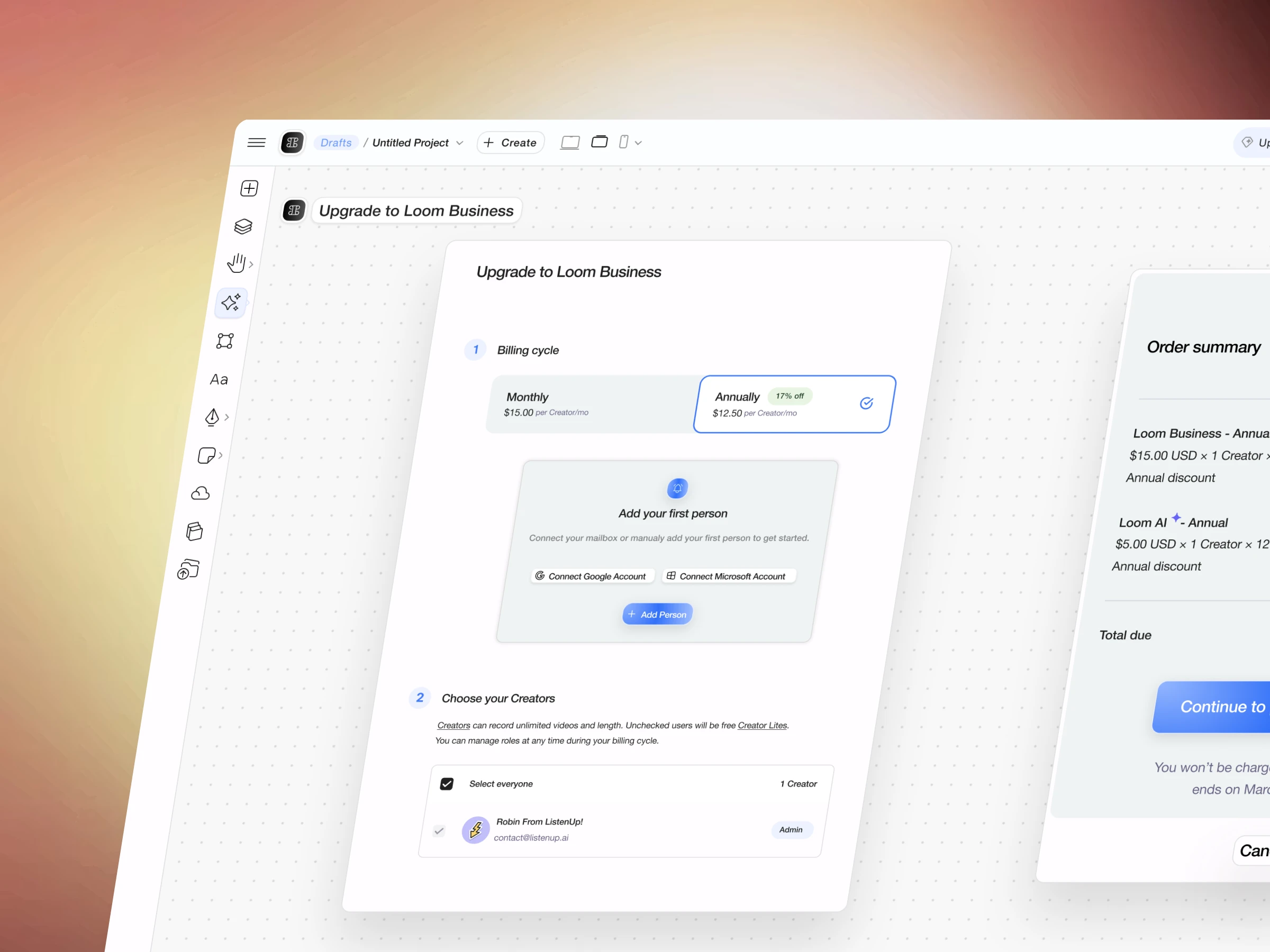The height and width of the screenshot is (952, 1270).
Task: Open the database stack icon in sidebar
Action: tap(194, 532)
